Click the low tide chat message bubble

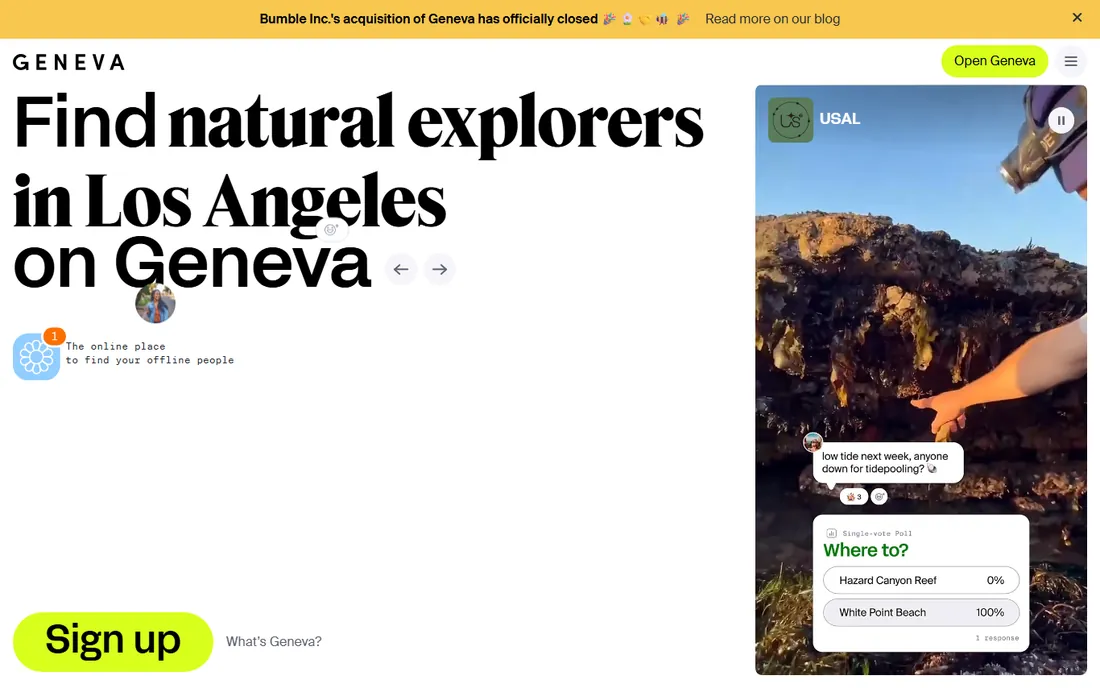coord(888,462)
